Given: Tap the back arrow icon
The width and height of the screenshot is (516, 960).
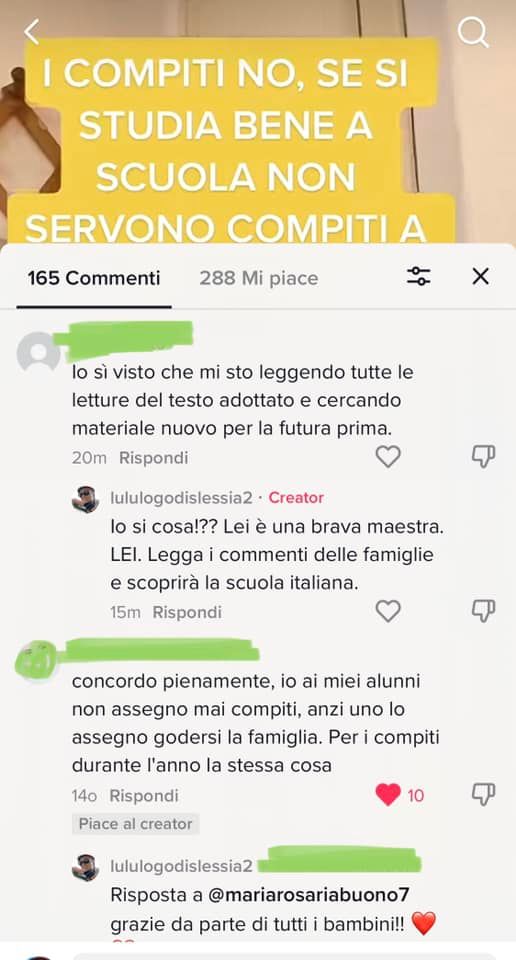Looking at the screenshot, I should (x=32, y=32).
